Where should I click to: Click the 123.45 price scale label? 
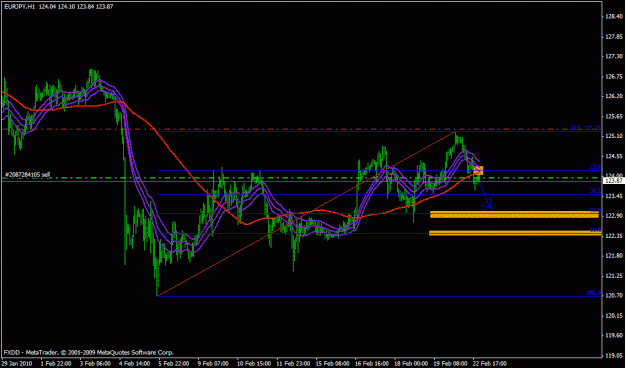point(614,196)
